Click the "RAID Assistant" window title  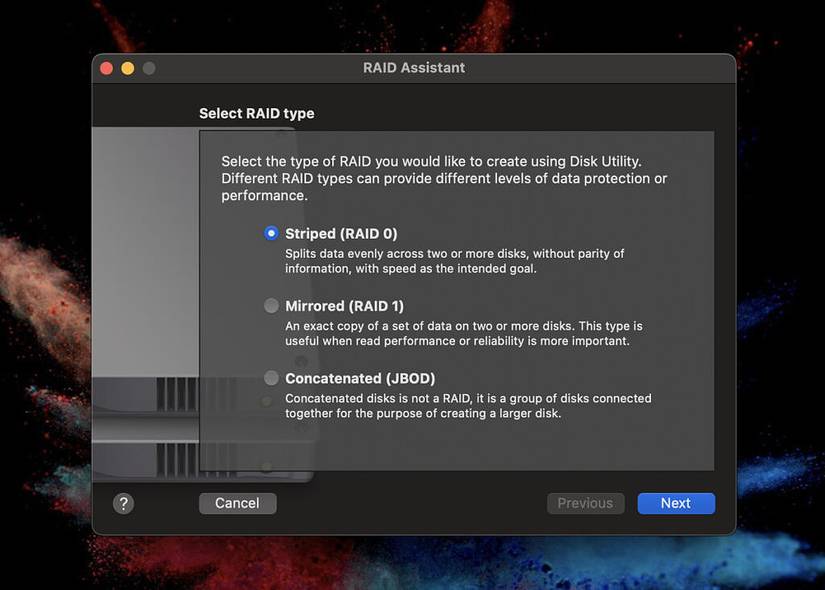(x=414, y=68)
